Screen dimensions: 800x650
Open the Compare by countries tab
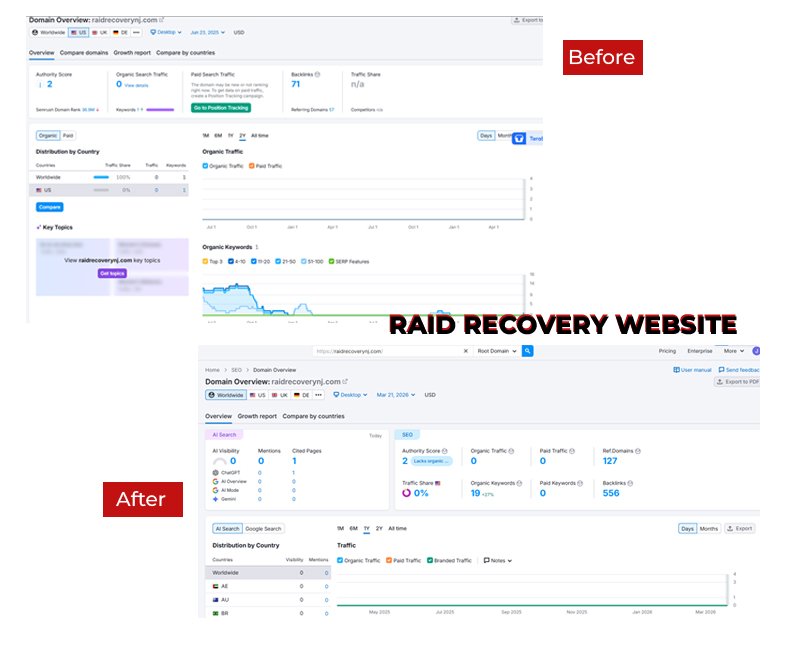point(313,416)
